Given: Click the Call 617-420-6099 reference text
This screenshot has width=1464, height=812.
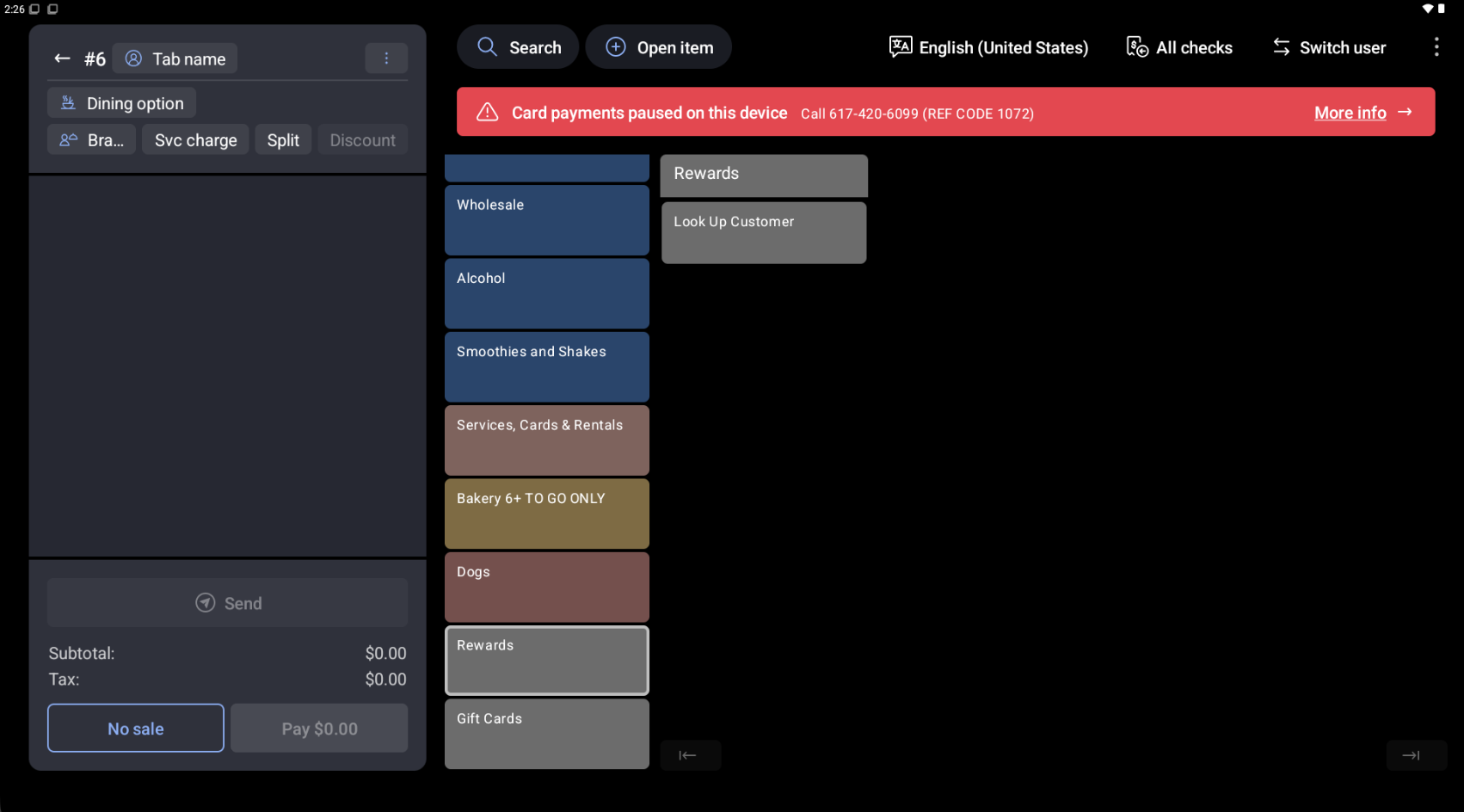Looking at the screenshot, I should (x=917, y=114).
